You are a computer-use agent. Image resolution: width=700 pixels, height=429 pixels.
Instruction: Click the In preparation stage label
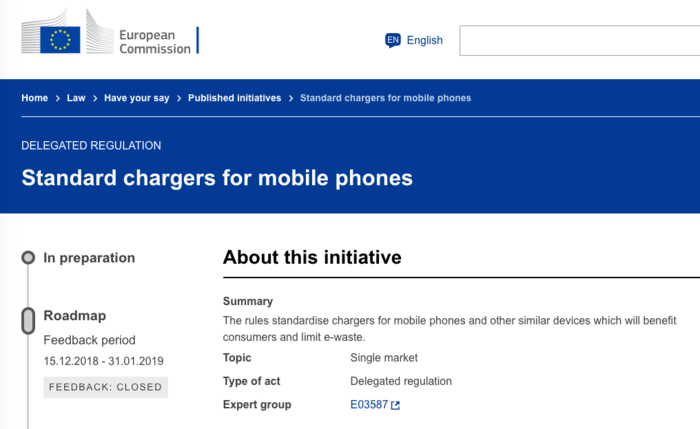[89, 258]
